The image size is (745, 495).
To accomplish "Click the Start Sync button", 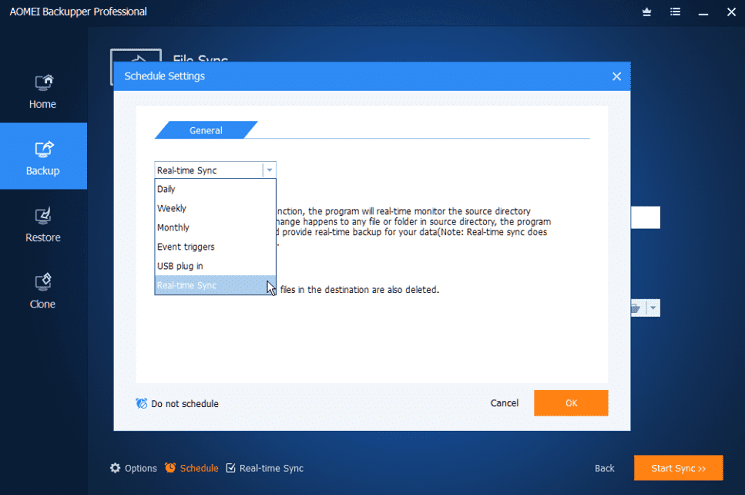I will click(x=678, y=468).
